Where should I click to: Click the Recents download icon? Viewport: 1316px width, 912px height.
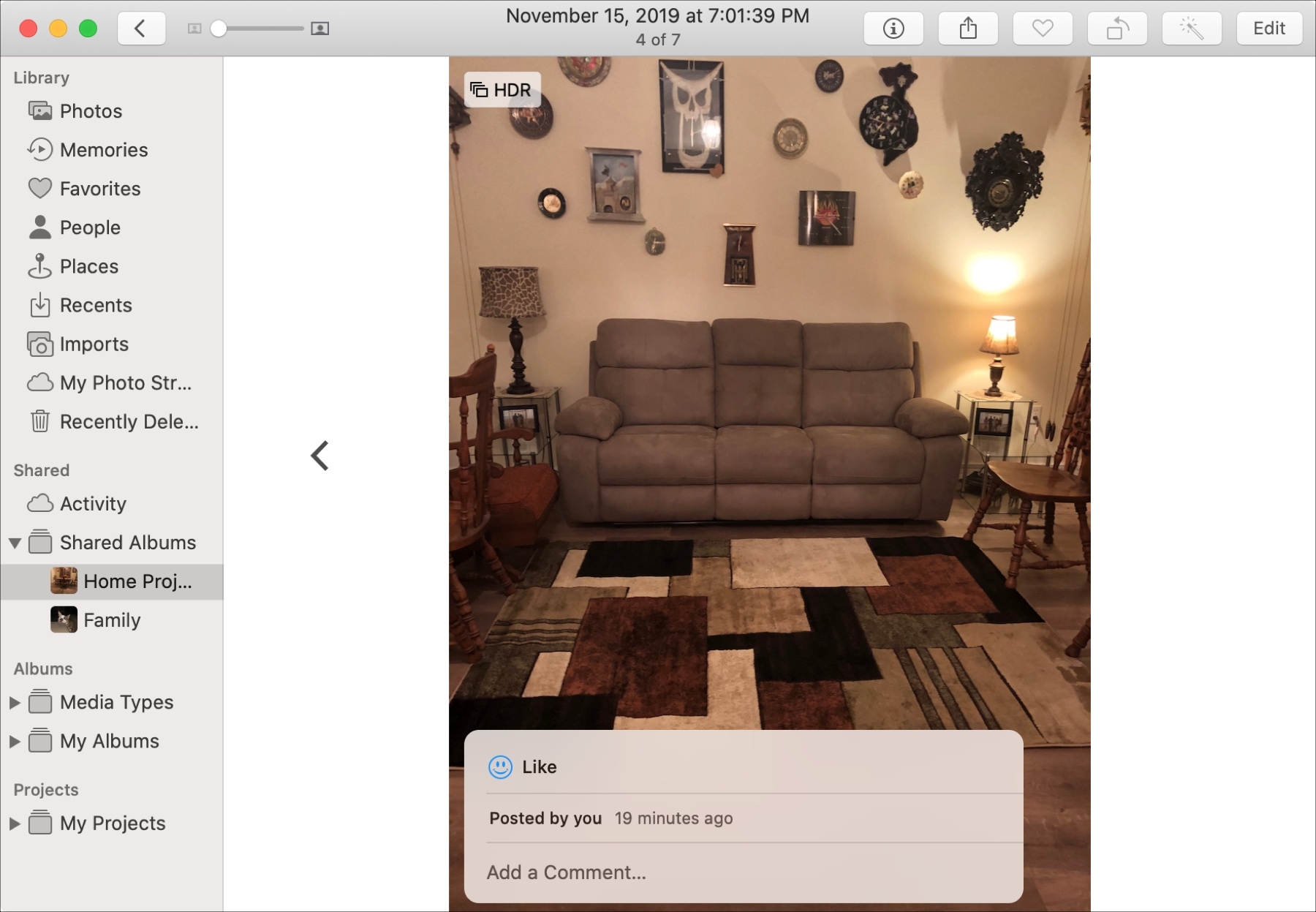tap(40, 305)
